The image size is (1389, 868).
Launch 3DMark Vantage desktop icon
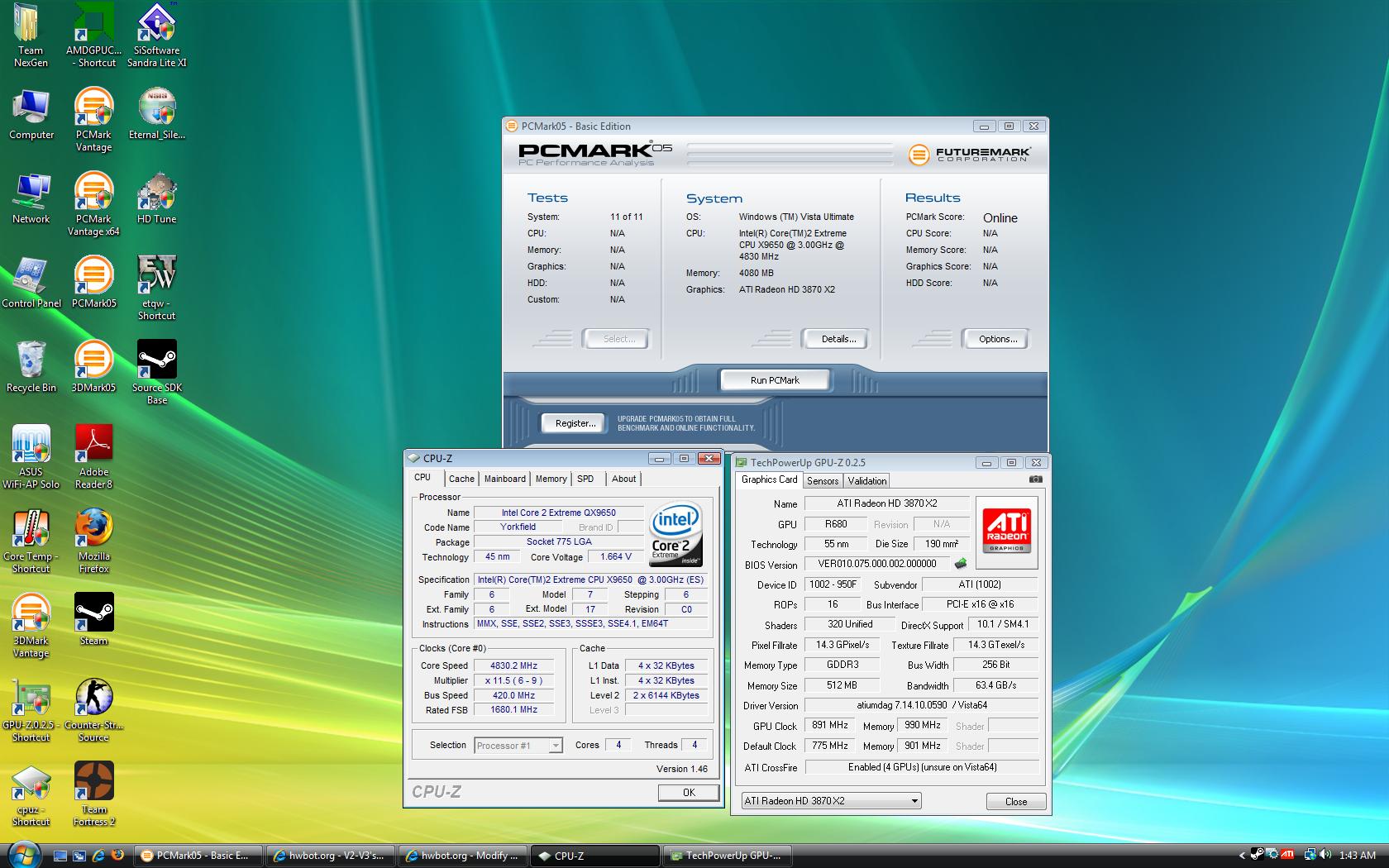[31, 627]
